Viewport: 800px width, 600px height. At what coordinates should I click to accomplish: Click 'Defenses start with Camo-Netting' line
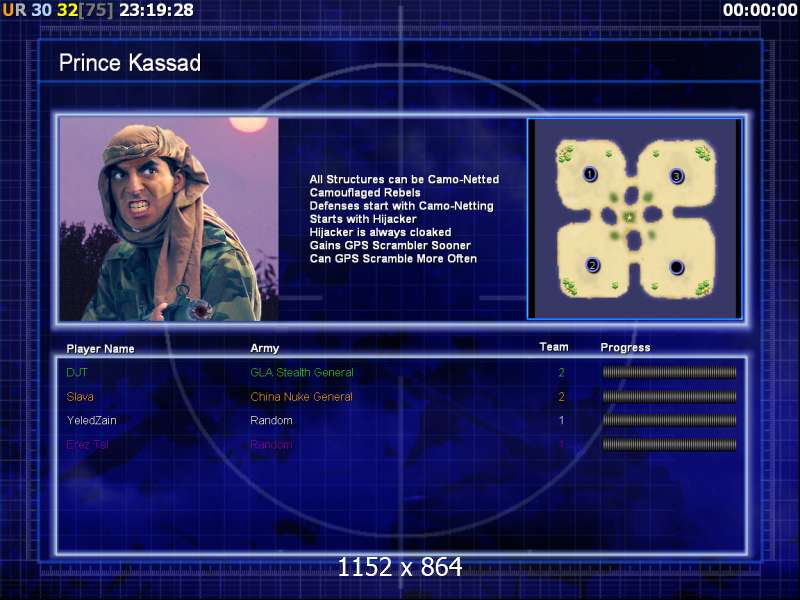coord(402,206)
